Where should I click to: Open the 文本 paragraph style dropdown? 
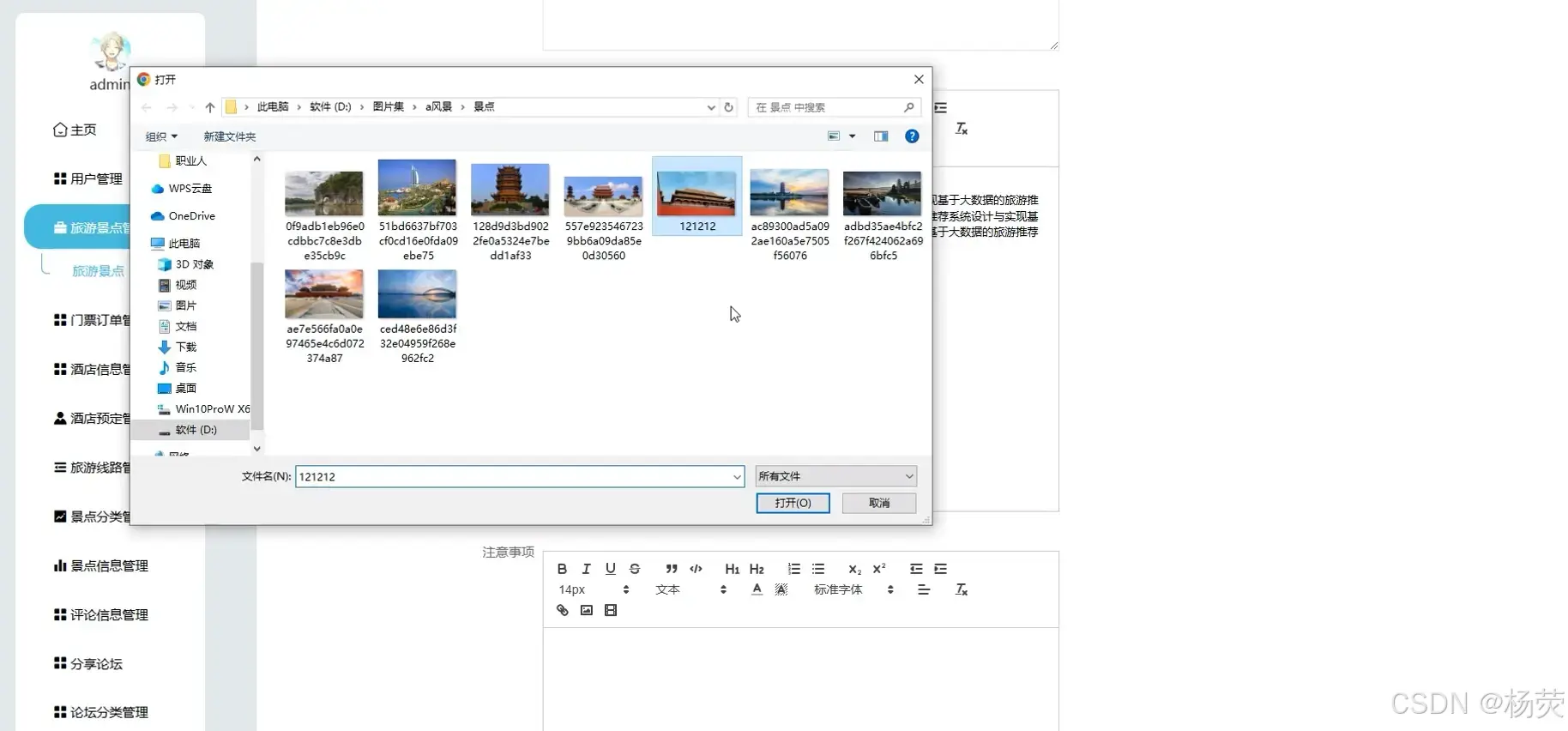coord(691,589)
